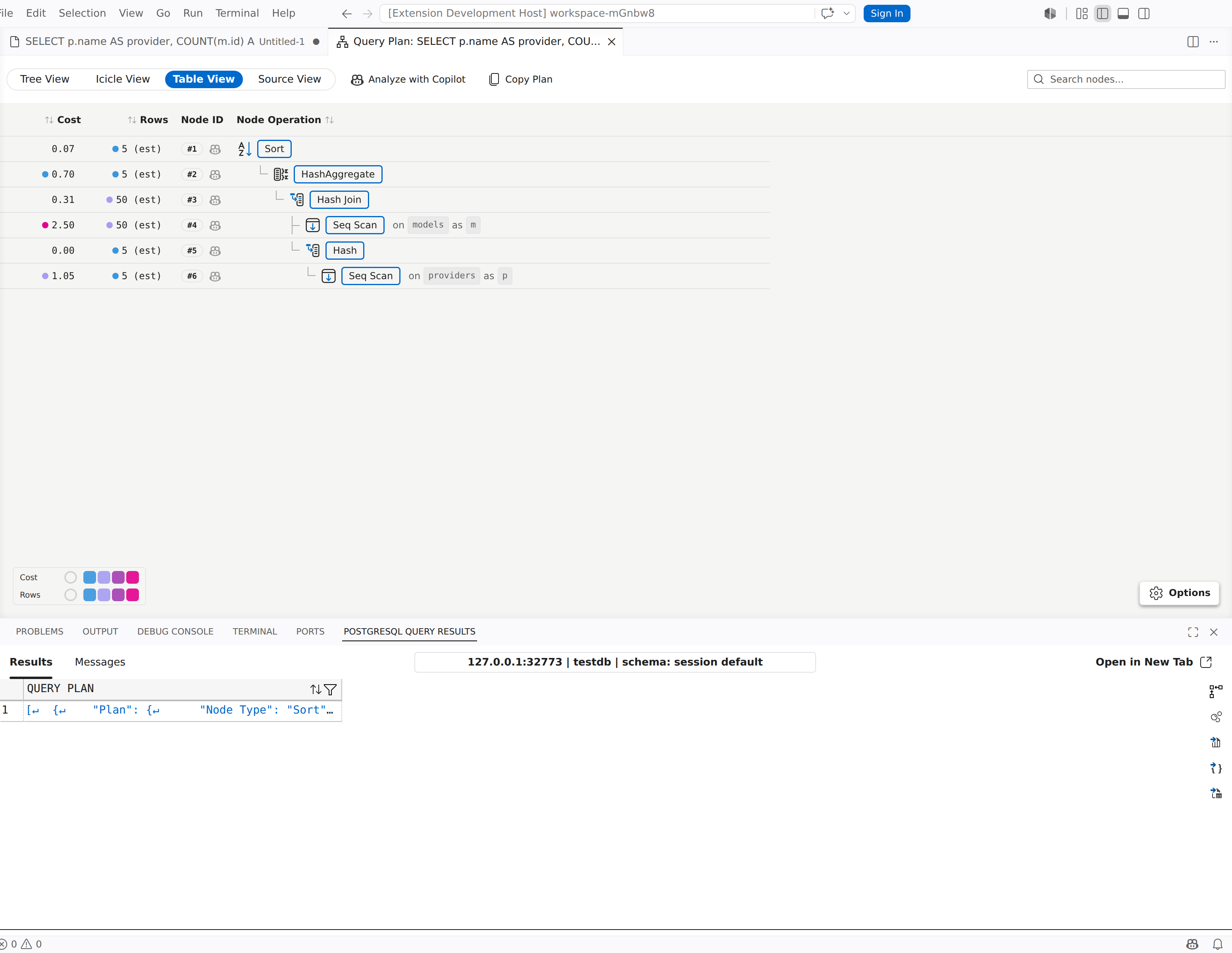This screenshot has width=1232, height=953.
Task: Sort table by Cost column
Action: [63, 120]
